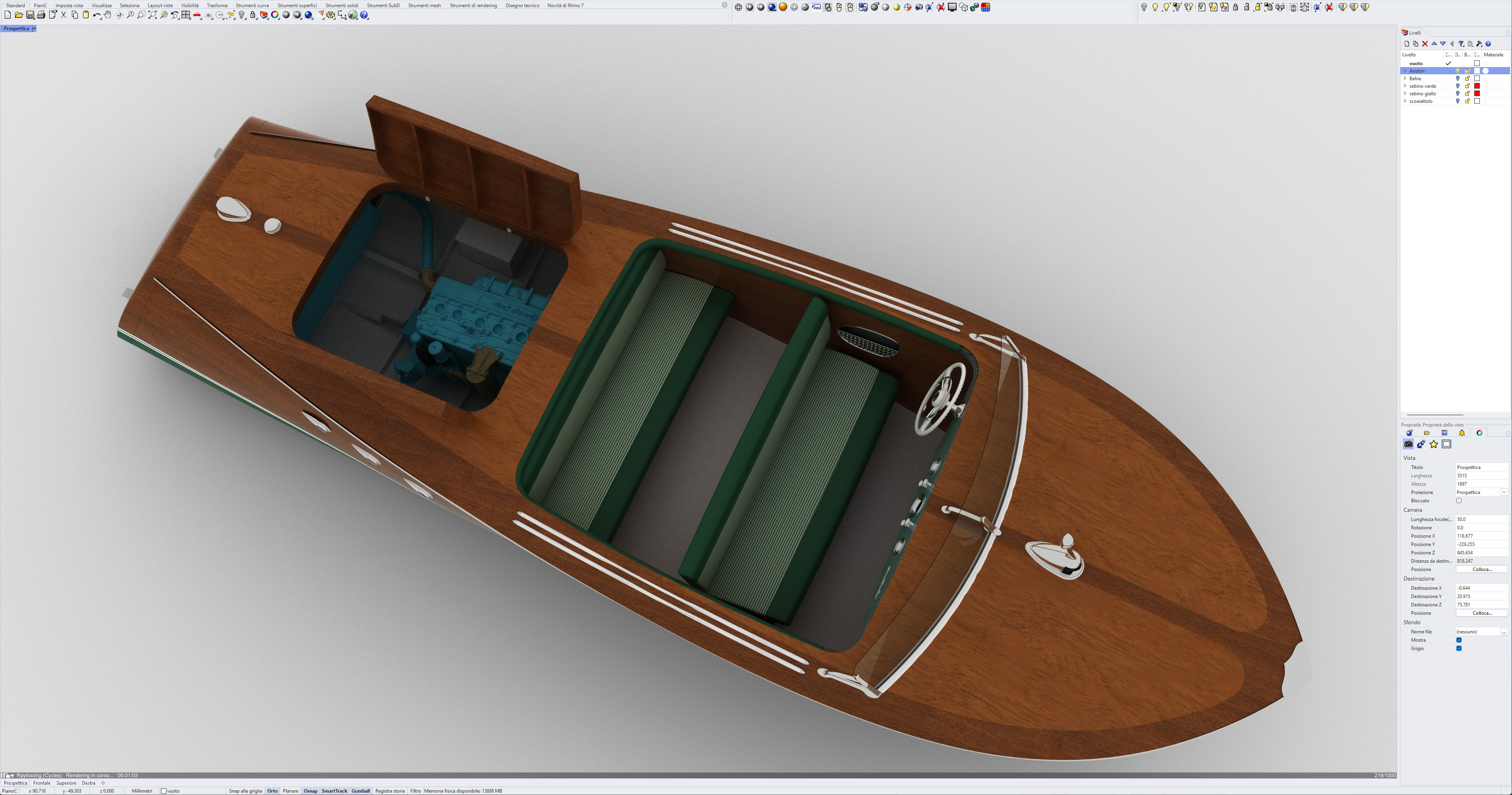1512x795 pixels.
Task: Click the Zoom Extents icon
Action: click(153, 15)
